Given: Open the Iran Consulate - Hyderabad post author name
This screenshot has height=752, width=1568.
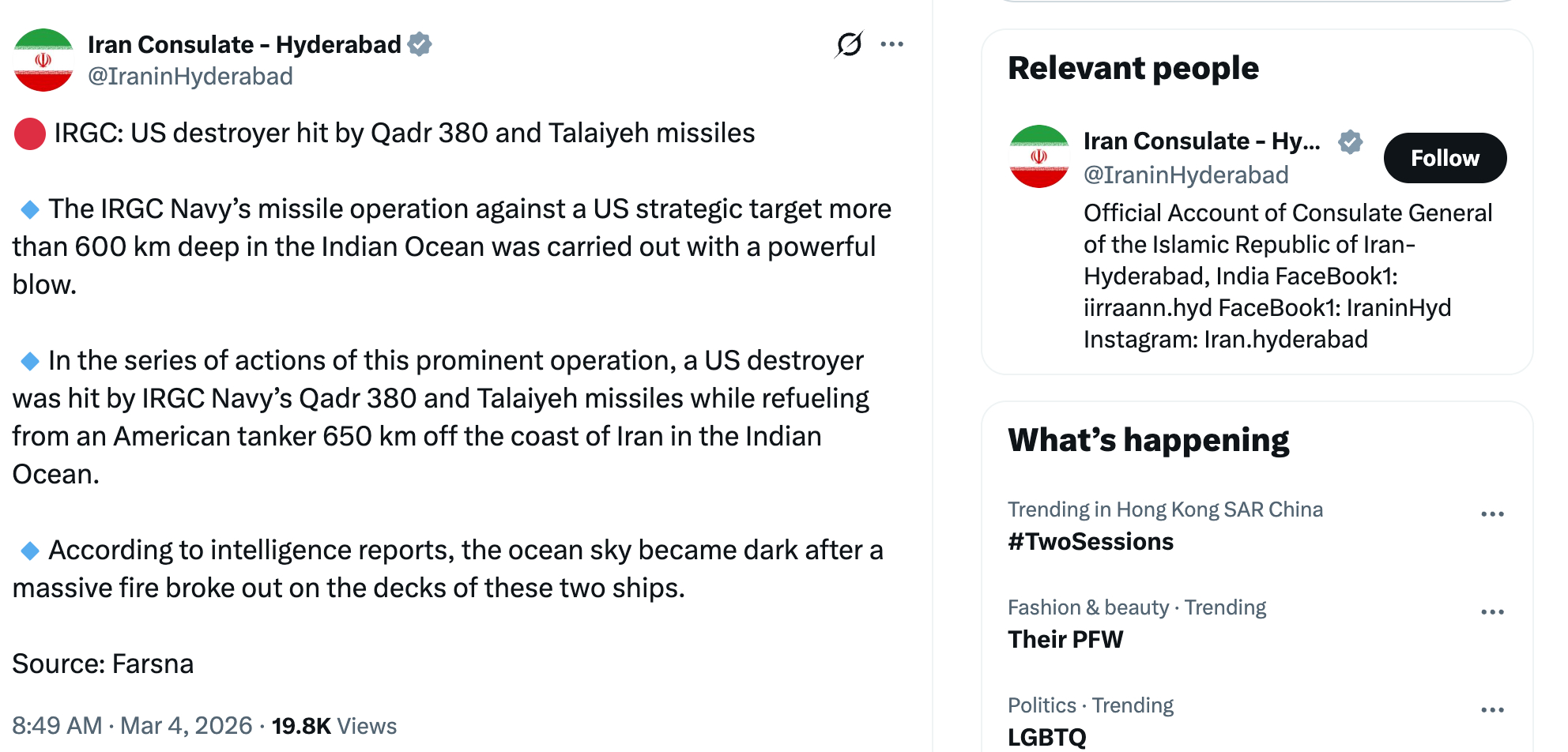Looking at the screenshot, I should click(x=244, y=44).
